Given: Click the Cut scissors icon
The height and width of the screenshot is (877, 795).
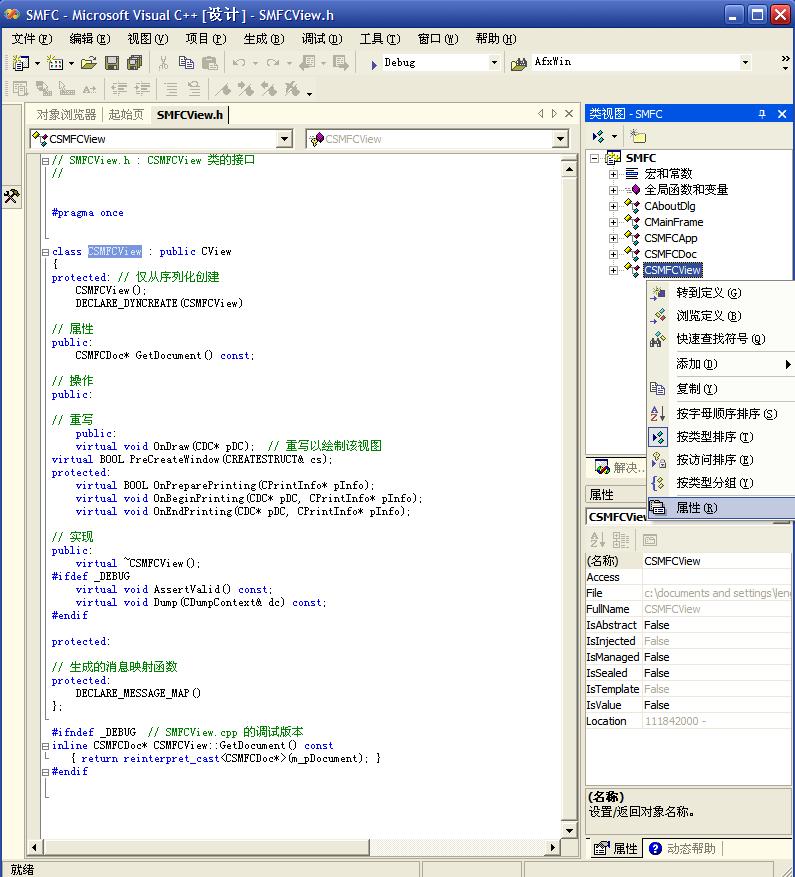Looking at the screenshot, I should [163, 63].
